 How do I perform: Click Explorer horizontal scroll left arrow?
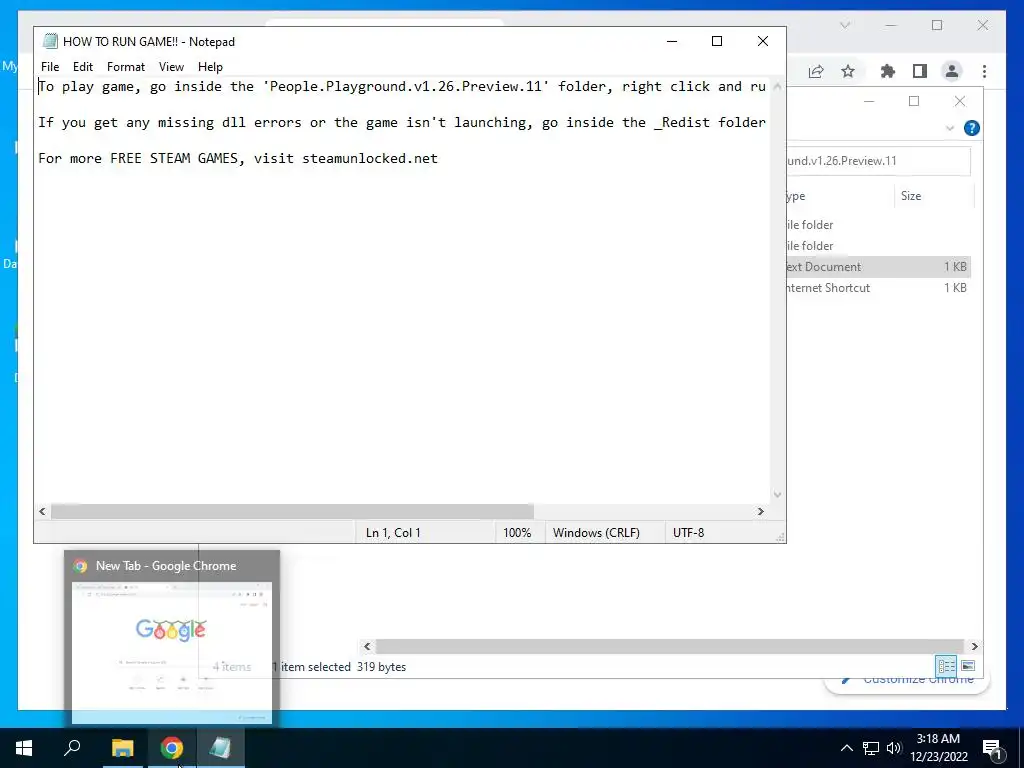point(367,646)
